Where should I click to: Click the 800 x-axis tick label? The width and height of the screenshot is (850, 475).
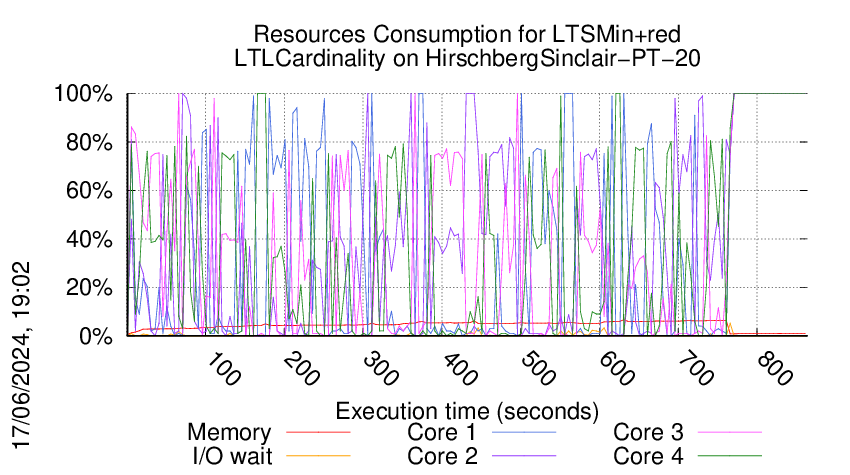(x=775, y=370)
